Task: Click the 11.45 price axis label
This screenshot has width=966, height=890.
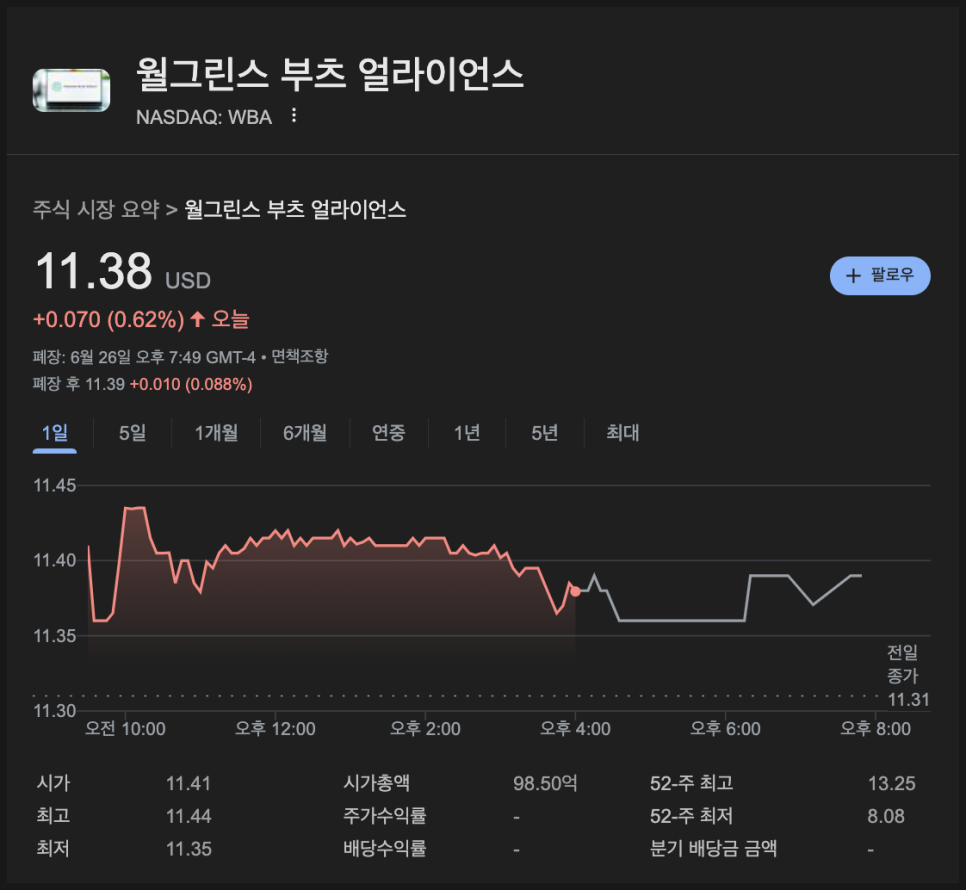Action: tap(55, 485)
